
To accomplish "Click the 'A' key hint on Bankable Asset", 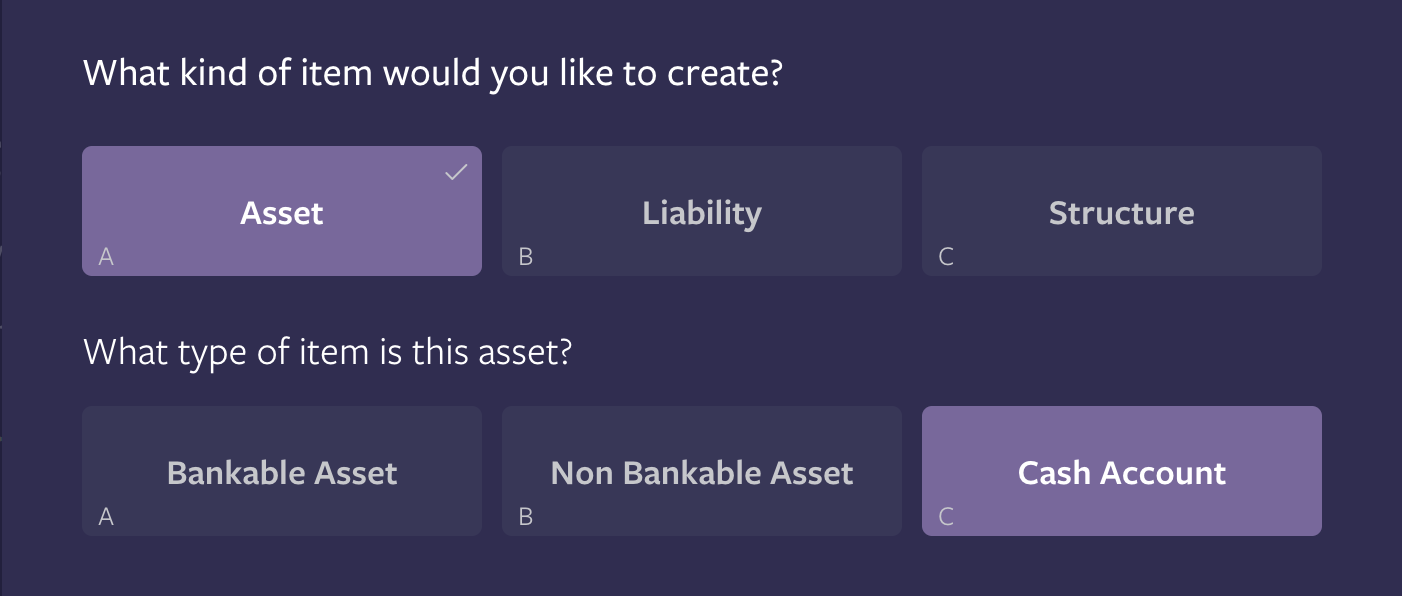I will (106, 517).
